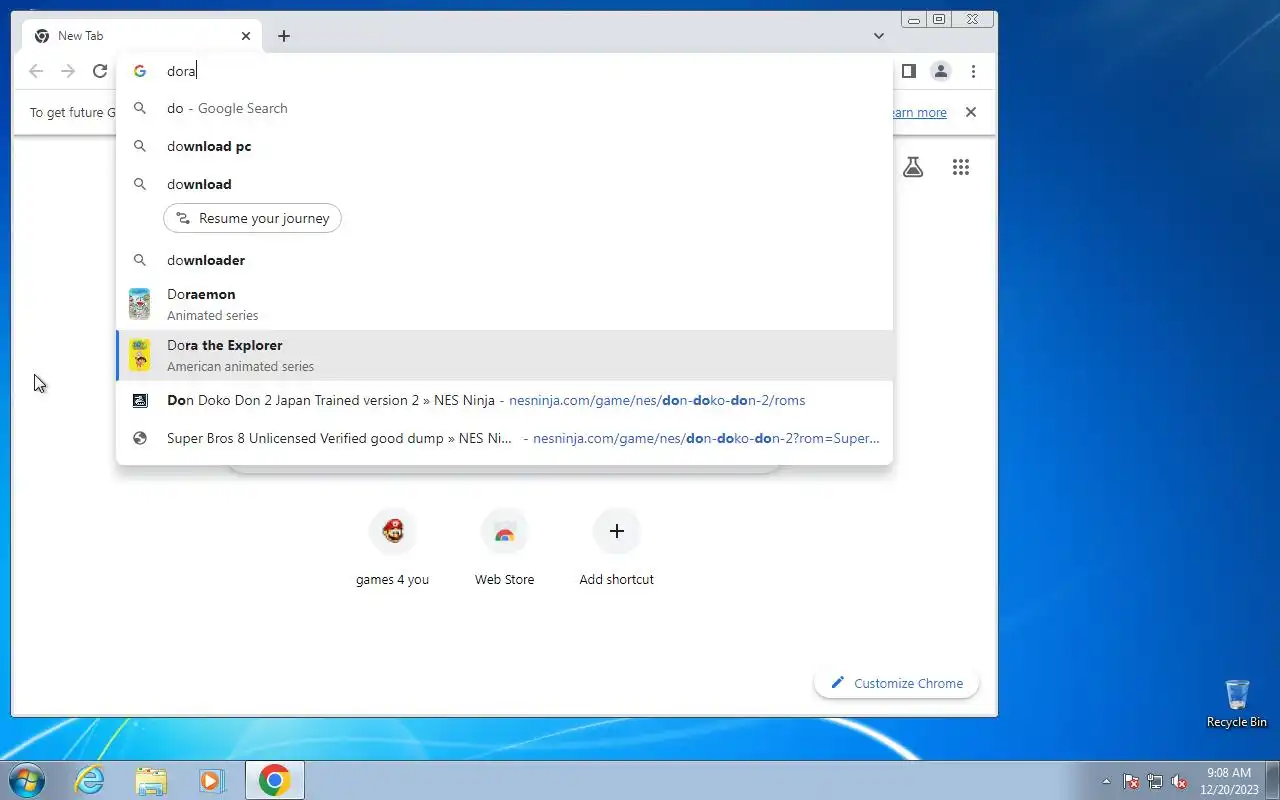Choose the 'do - Google Search' suggestion

click(504, 108)
